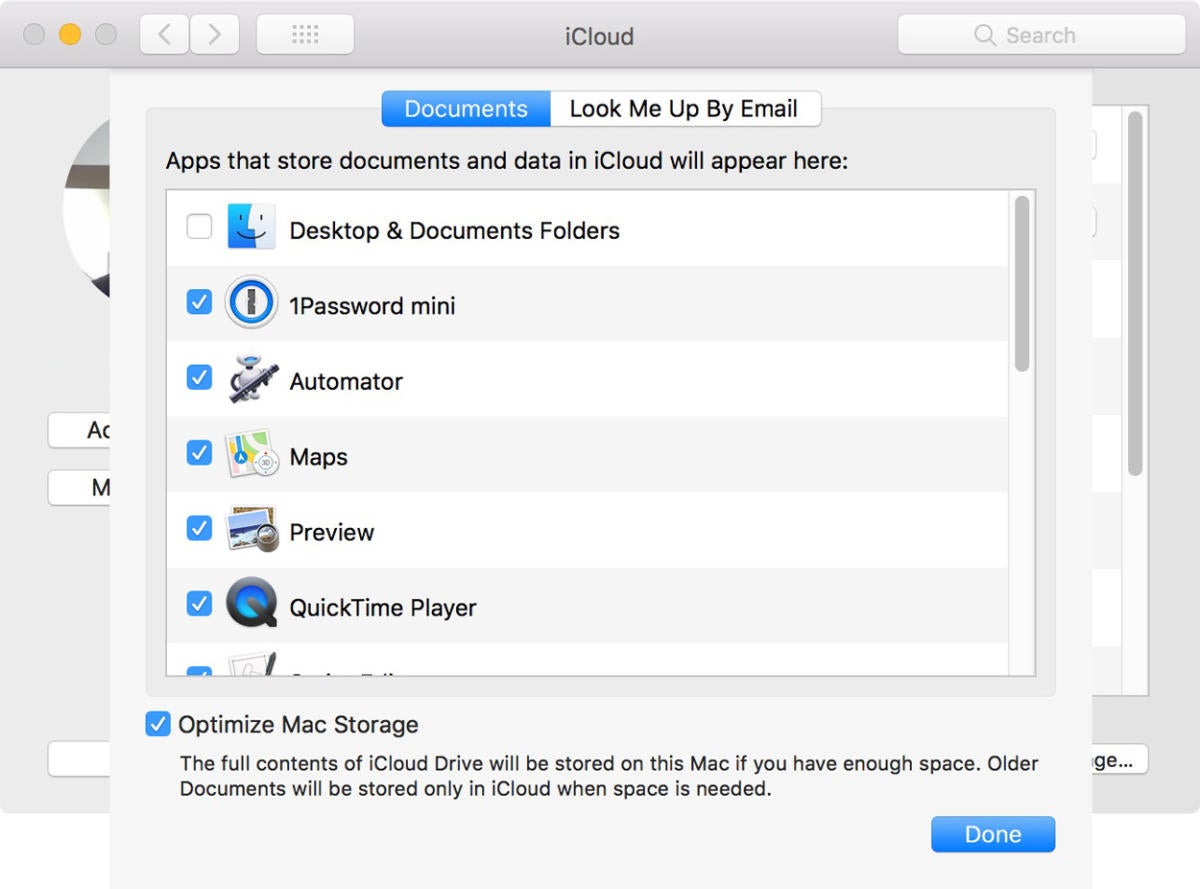Click the iCloud window's background scrollbar
This screenshot has width=1200, height=889.
1135,293
